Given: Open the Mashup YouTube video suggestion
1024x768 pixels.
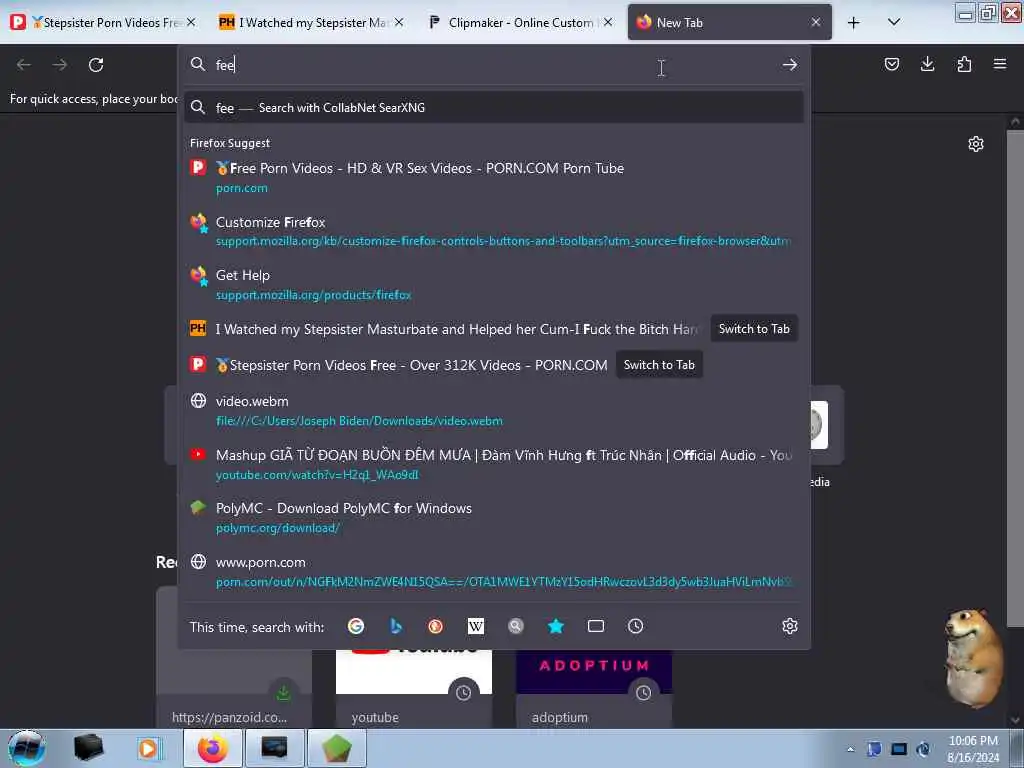Looking at the screenshot, I should (x=494, y=464).
